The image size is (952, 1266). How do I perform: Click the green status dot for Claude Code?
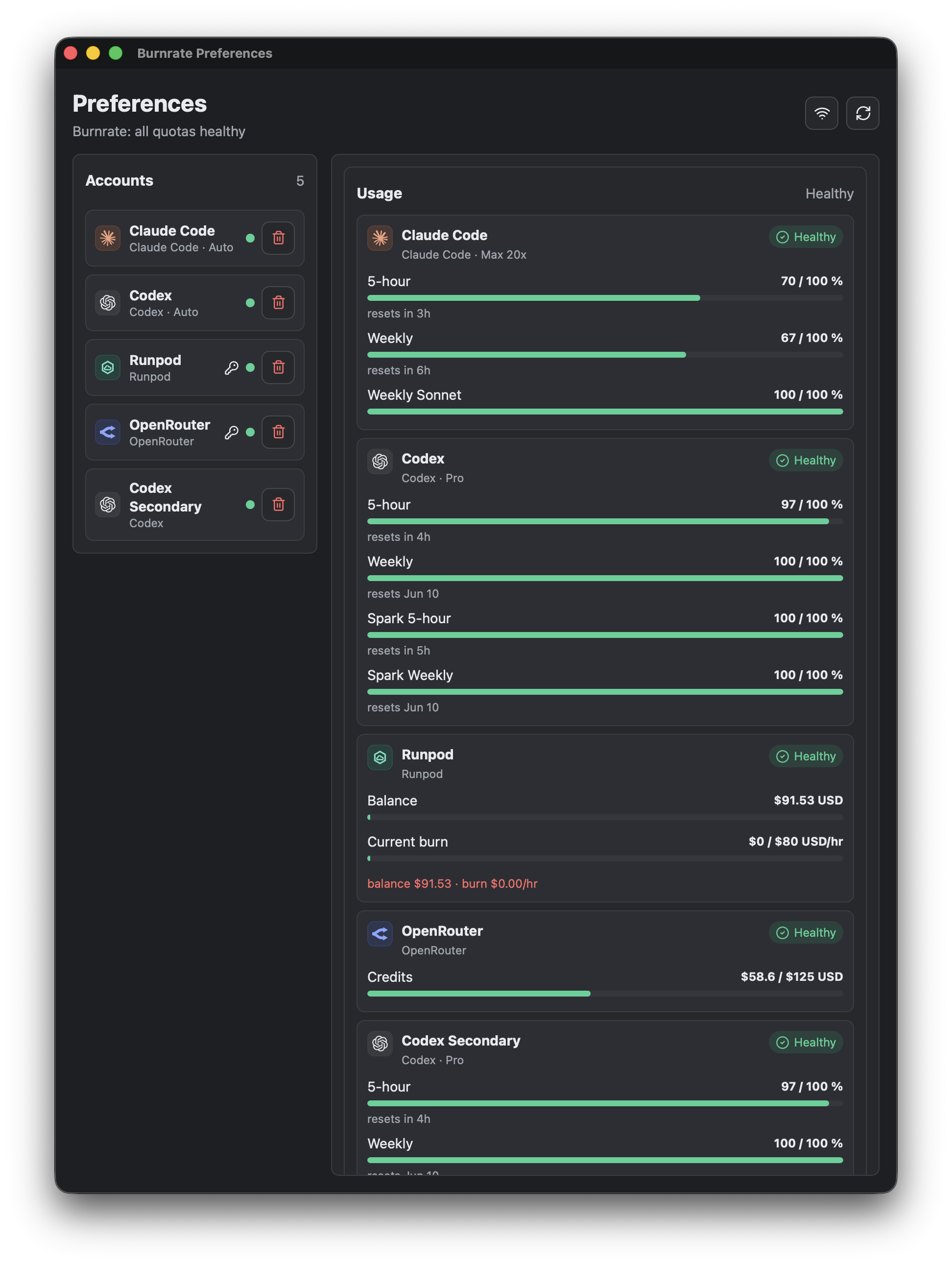(x=250, y=238)
